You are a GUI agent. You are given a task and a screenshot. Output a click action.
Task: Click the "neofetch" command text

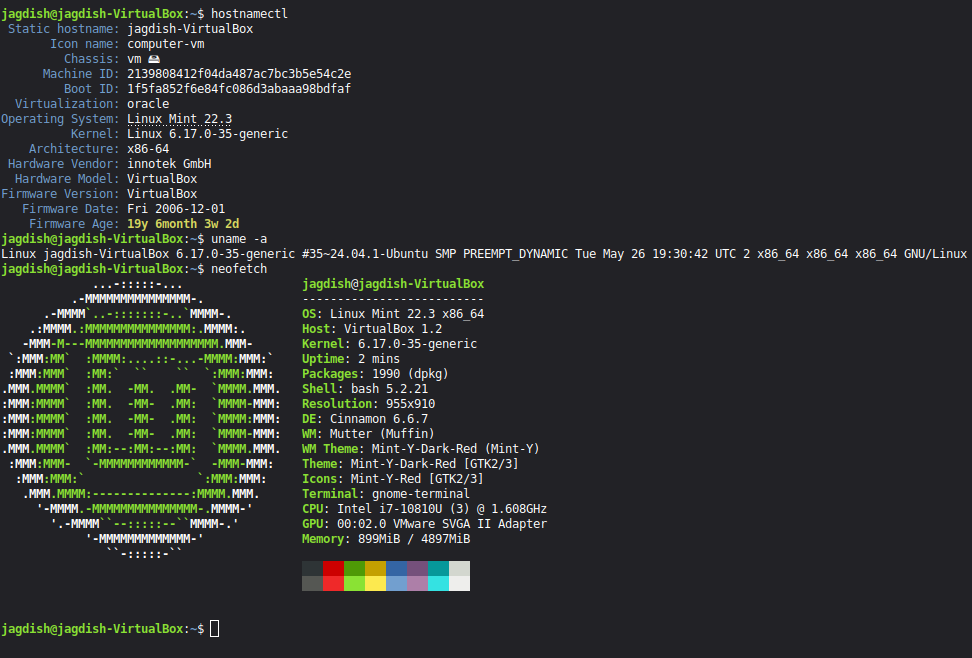click(239, 269)
